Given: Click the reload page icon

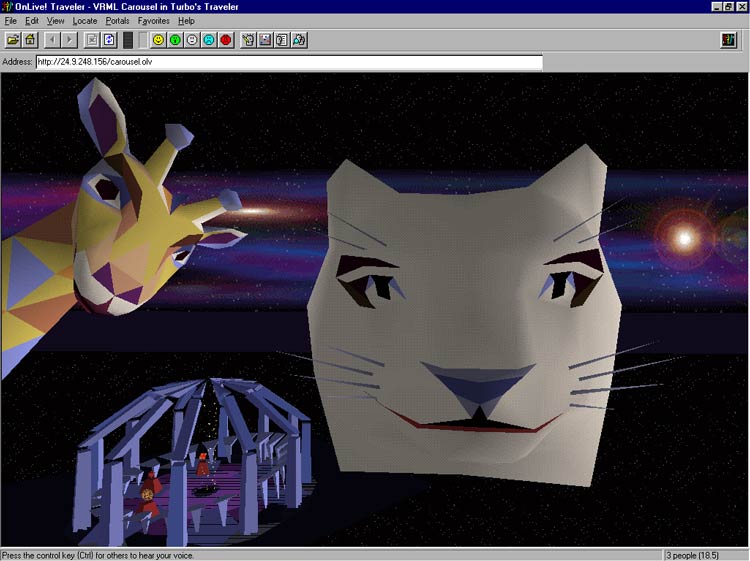Looking at the screenshot, I should [109, 40].
